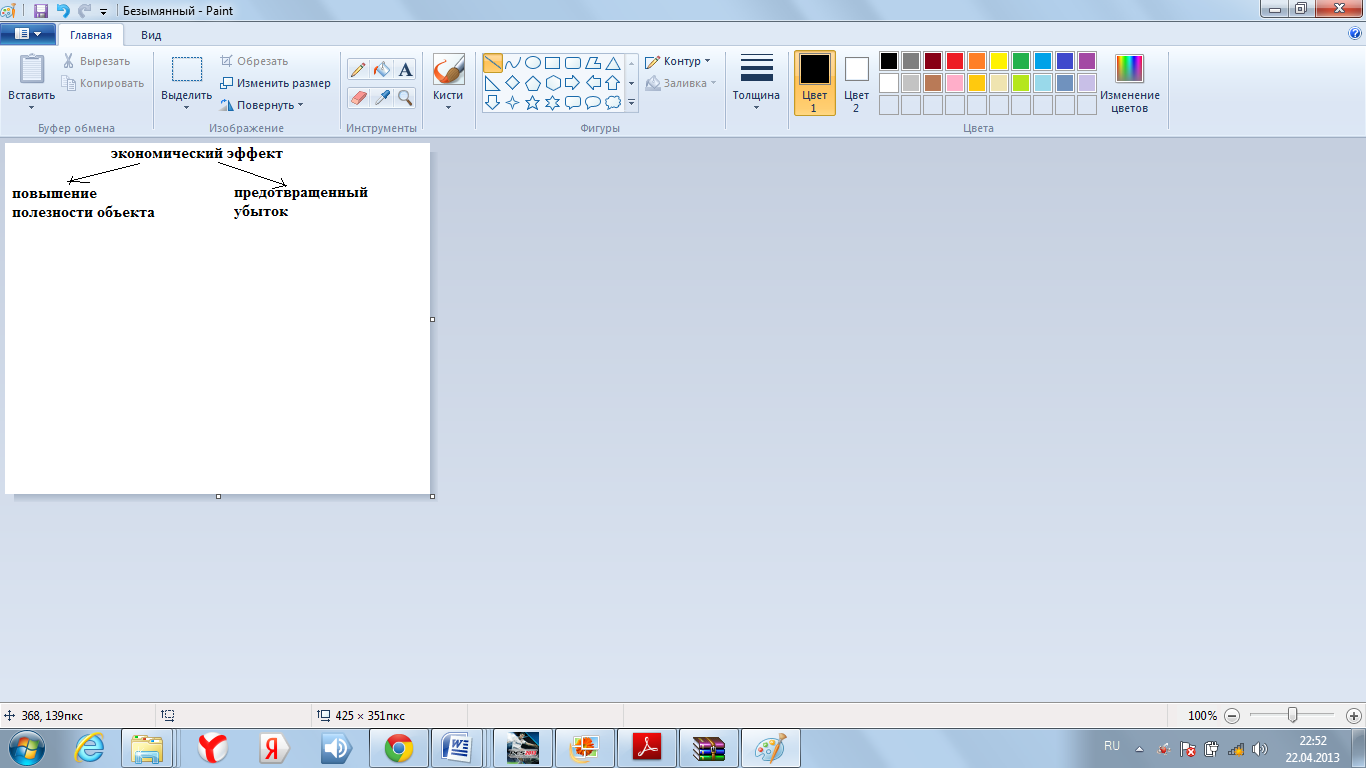Image resolution: width=1366 pixels, height=768 pixels.
Task: Expand the shapes gallery more arrow
Action: coord(631,103)
